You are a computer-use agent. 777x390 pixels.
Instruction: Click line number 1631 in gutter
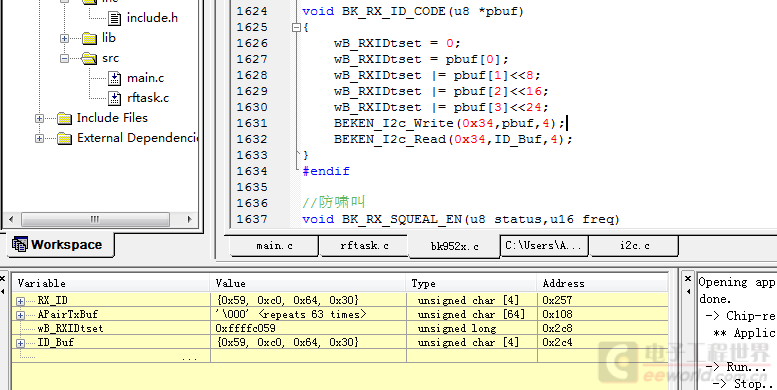(252, 123)
